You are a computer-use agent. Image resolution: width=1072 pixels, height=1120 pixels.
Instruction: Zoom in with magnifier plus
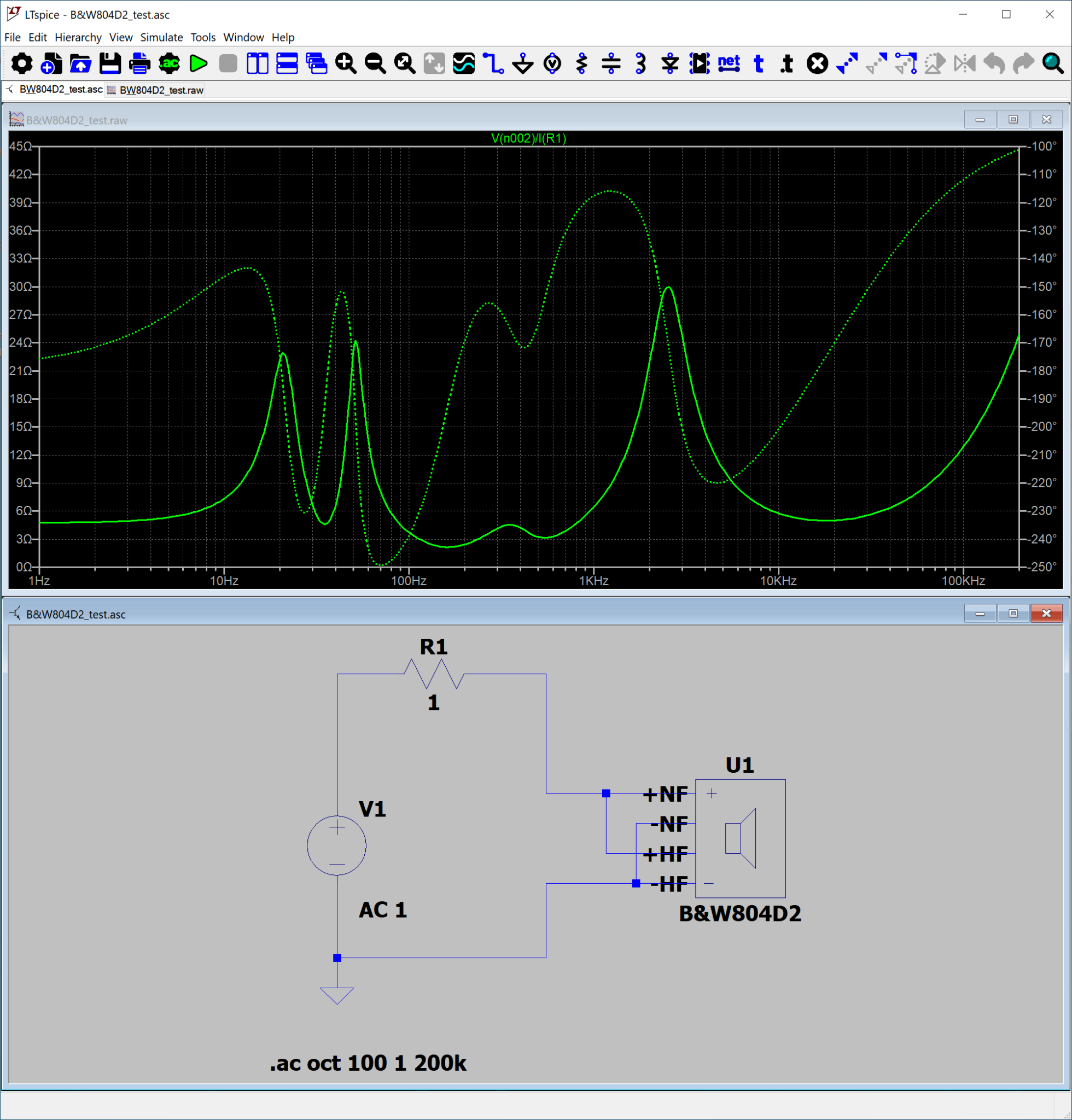click(x=346, y=63)
